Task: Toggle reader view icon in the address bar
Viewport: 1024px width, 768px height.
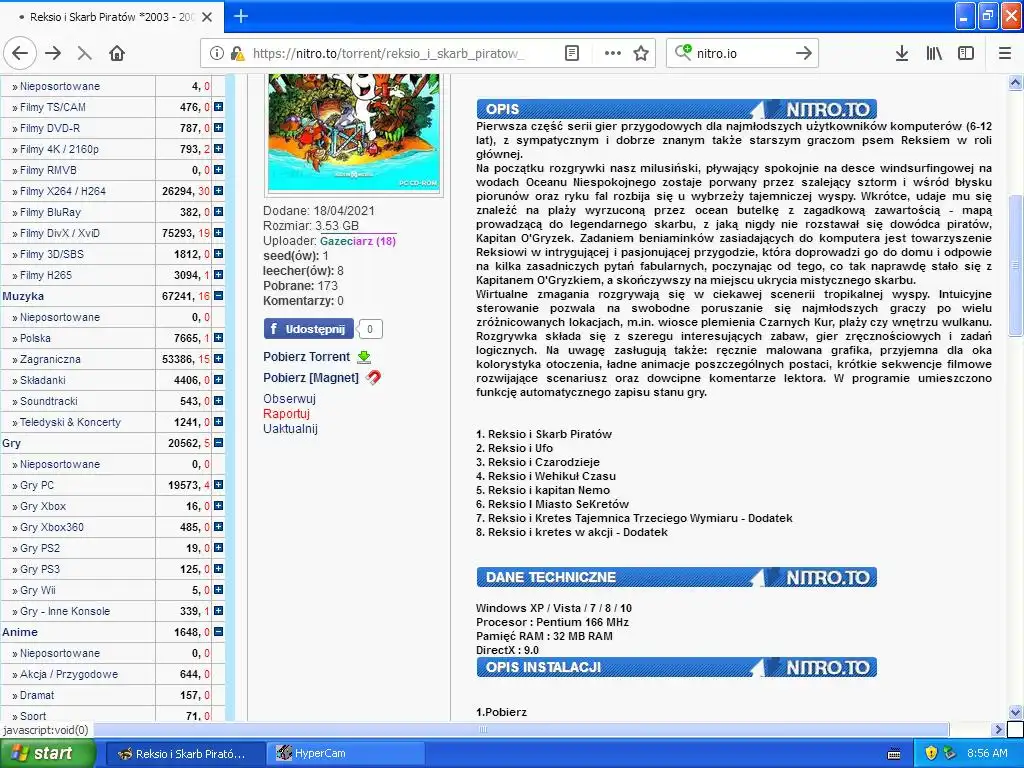Action: click(572, 54)
